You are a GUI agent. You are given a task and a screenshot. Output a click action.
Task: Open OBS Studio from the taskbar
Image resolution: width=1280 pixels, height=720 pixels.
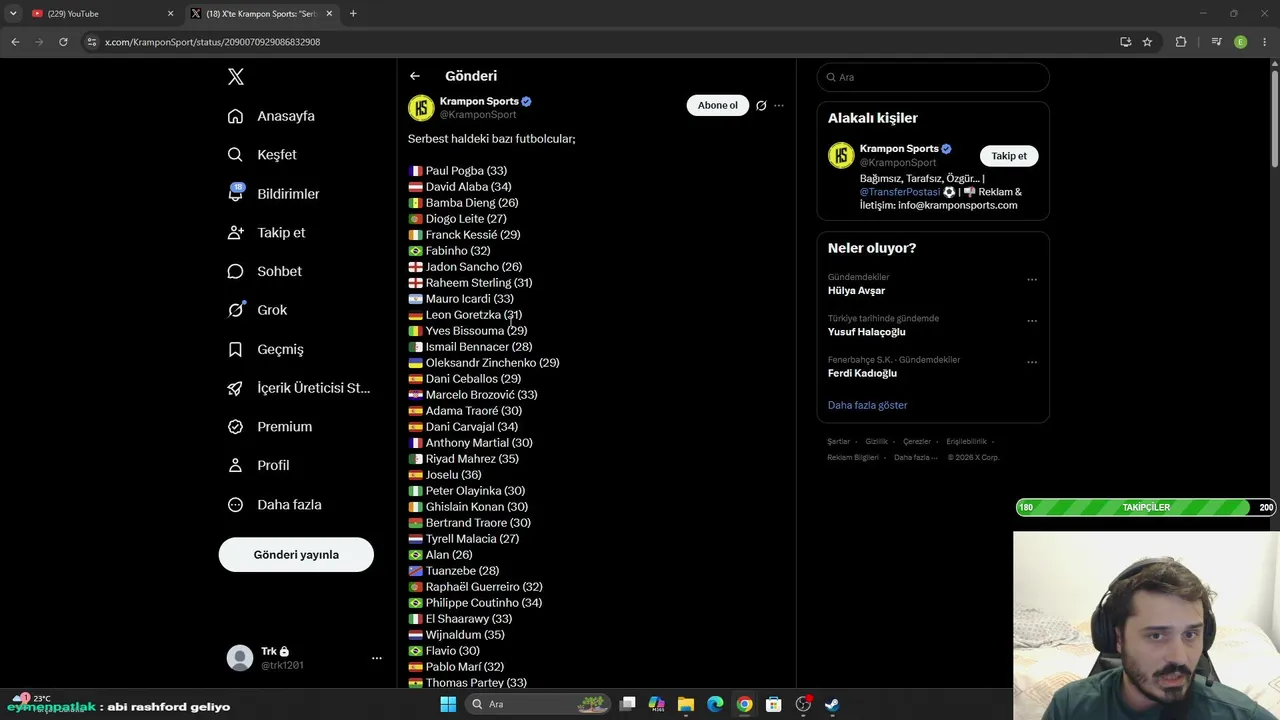click(803, 704)
